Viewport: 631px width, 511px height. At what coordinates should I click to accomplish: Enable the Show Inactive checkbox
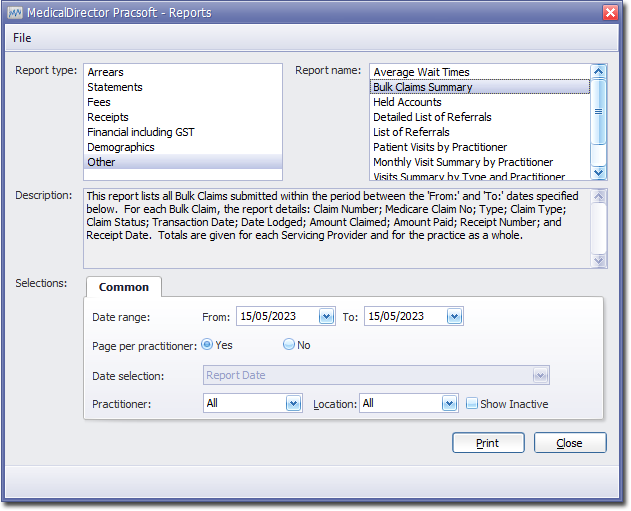(473, 404)
